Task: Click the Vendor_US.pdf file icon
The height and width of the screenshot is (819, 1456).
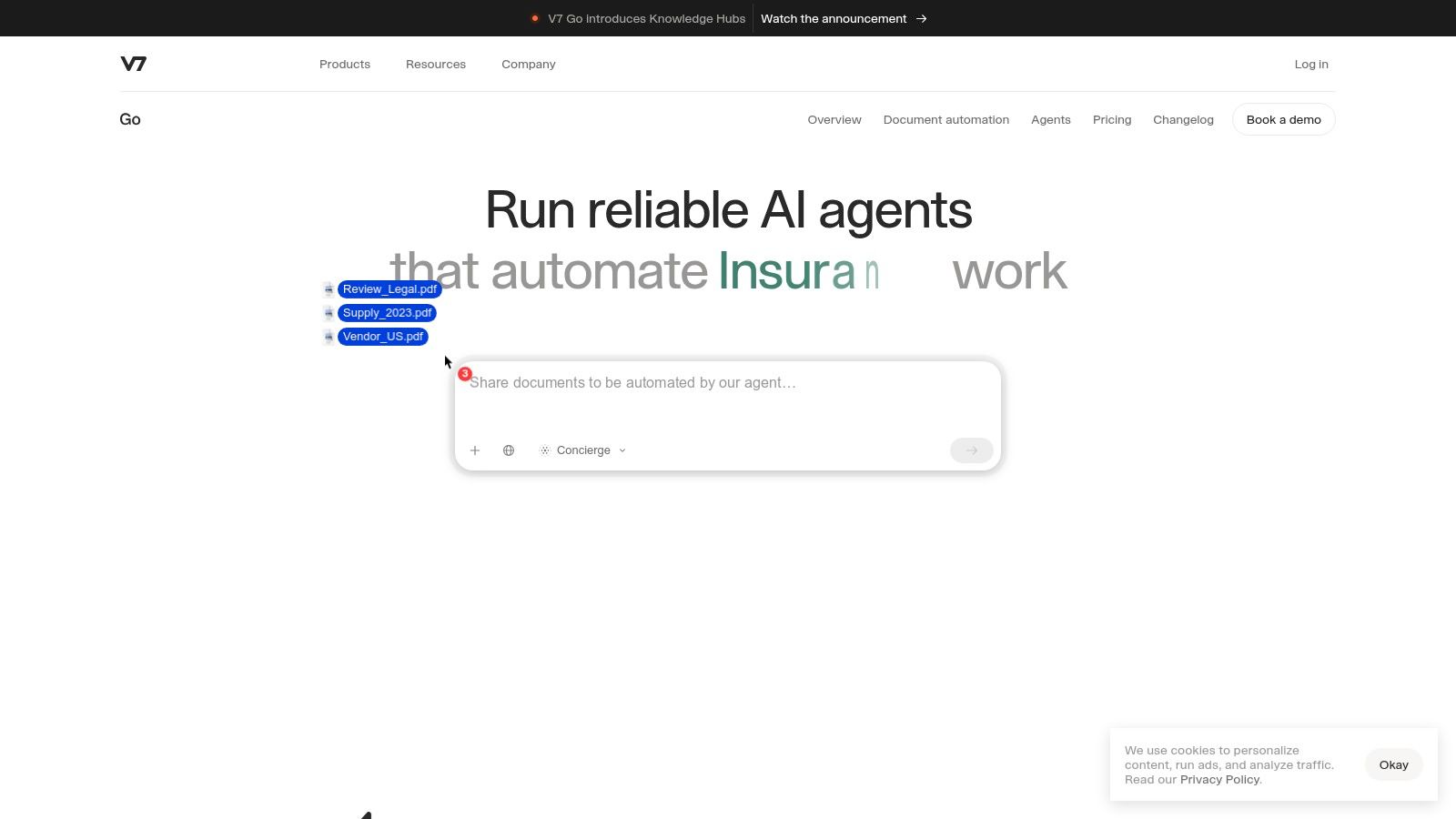Action: coord(329,337)
